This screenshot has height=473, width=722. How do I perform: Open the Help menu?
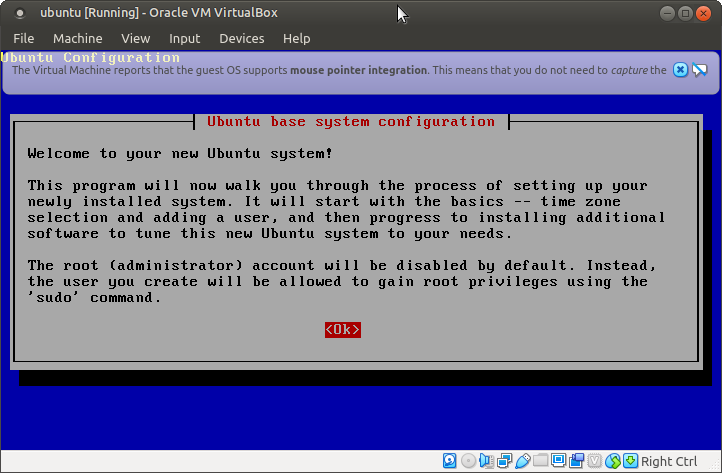tap(297, 38)
